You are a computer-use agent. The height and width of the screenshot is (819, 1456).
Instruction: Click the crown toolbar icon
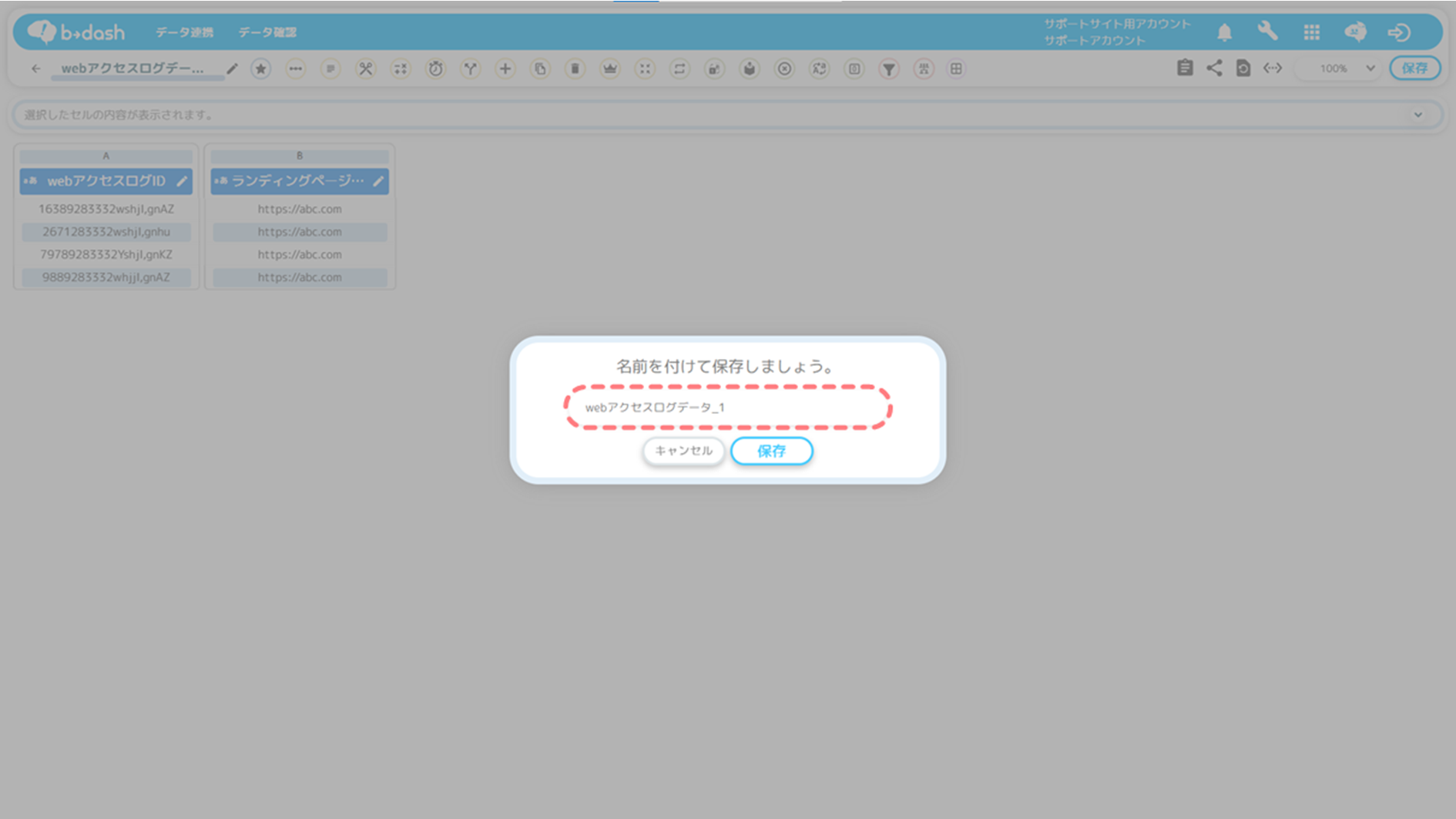click(x=610, y=69)
